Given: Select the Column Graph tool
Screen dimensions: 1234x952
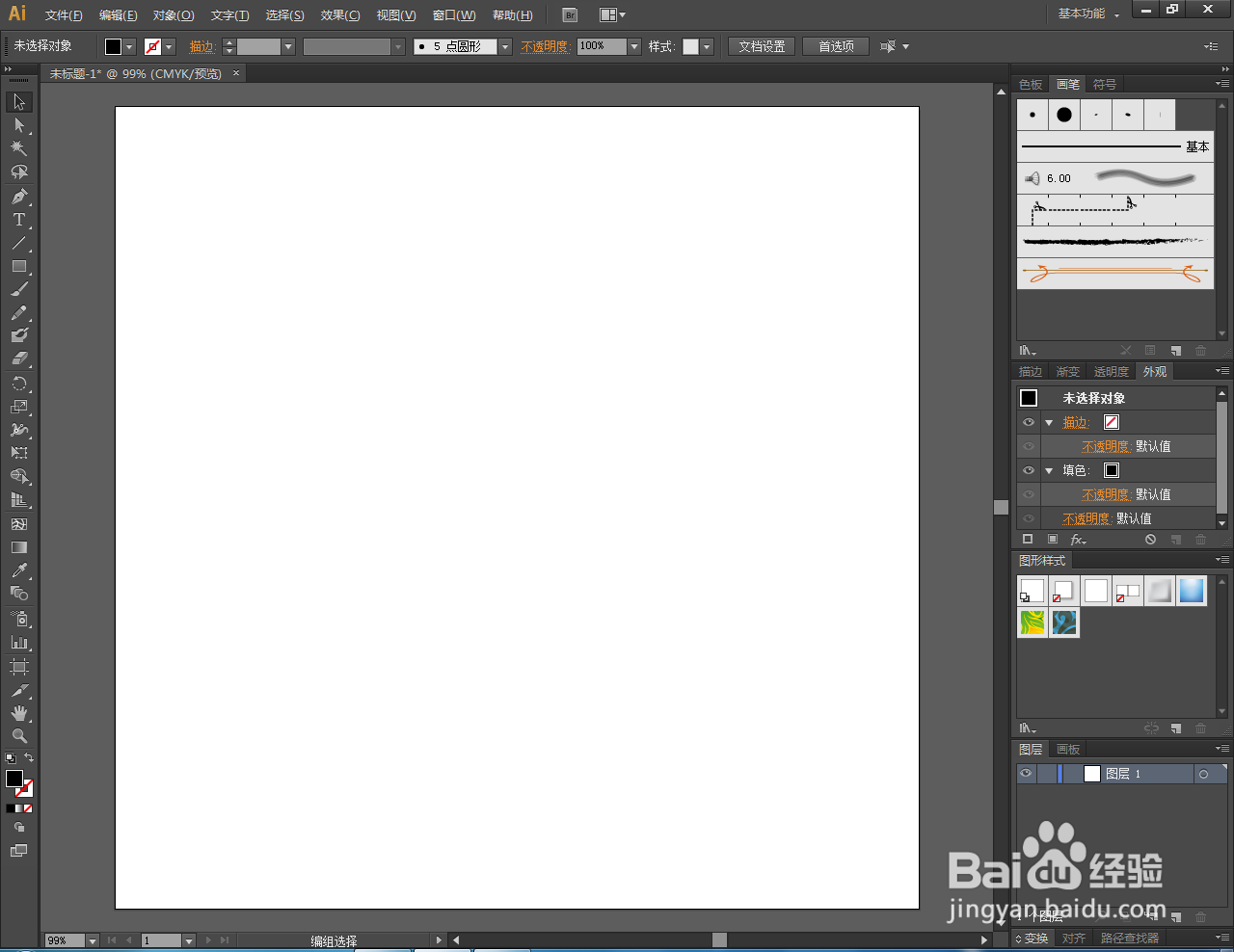Looking at the screenshot, I should click(x=19, y=642).
